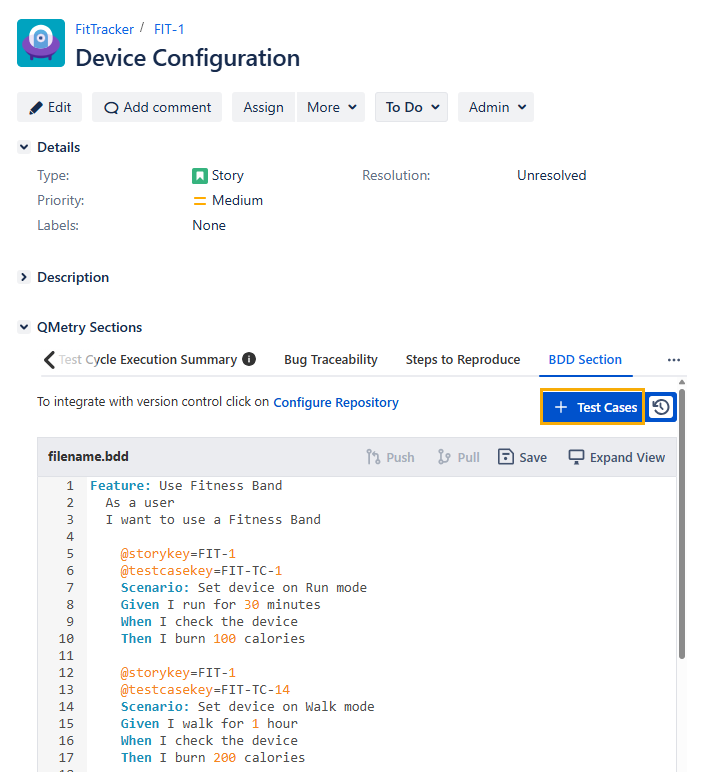
Task: Click 'As a user' line in editor
Action: coord(140,503)
